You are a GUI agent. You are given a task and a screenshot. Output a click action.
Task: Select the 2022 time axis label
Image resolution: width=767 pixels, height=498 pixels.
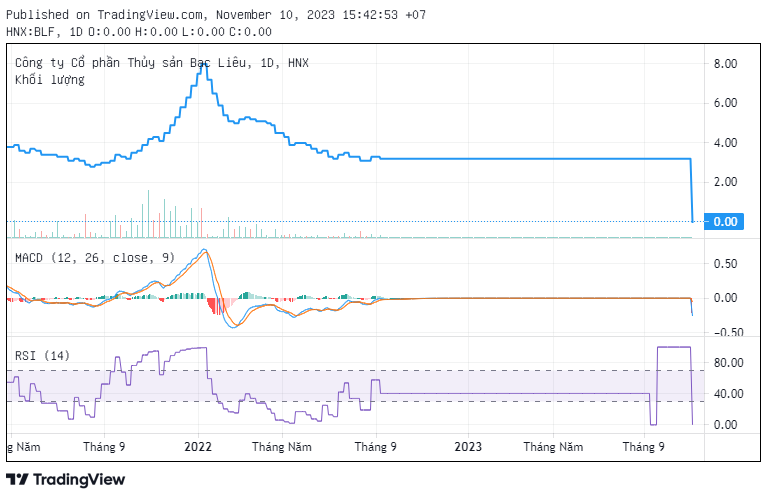(199, 447)
